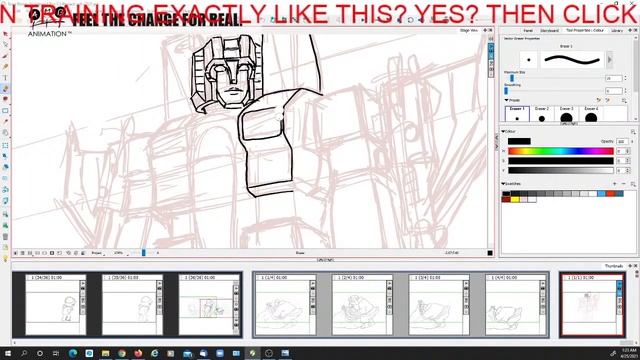
Task: Select the arrow Select tool in tools toolbar
Action: coord(5,34)
